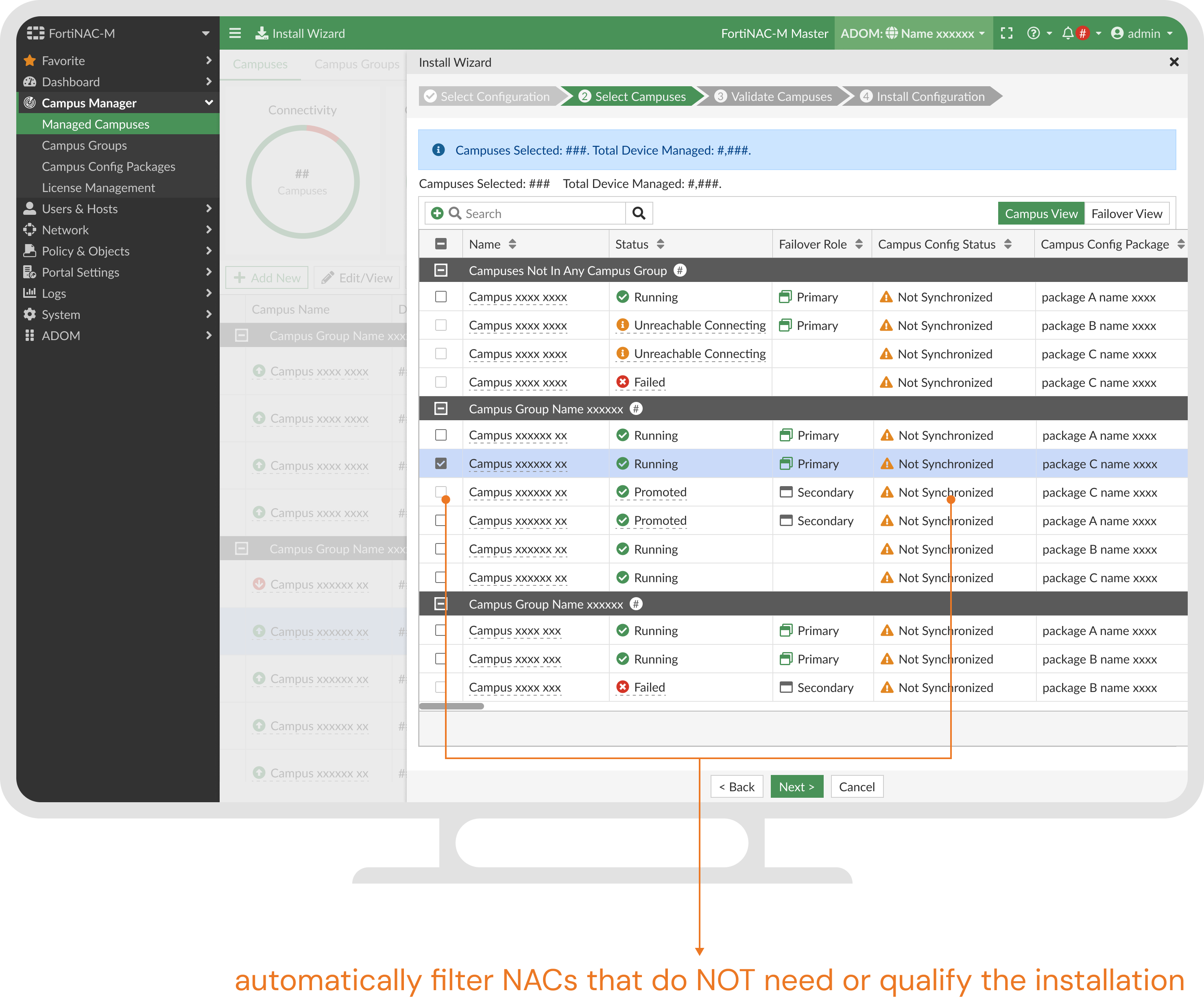The image size is (1204, 1004).
Task: Open notifications bell icon
Action: tap(1068, 33)
